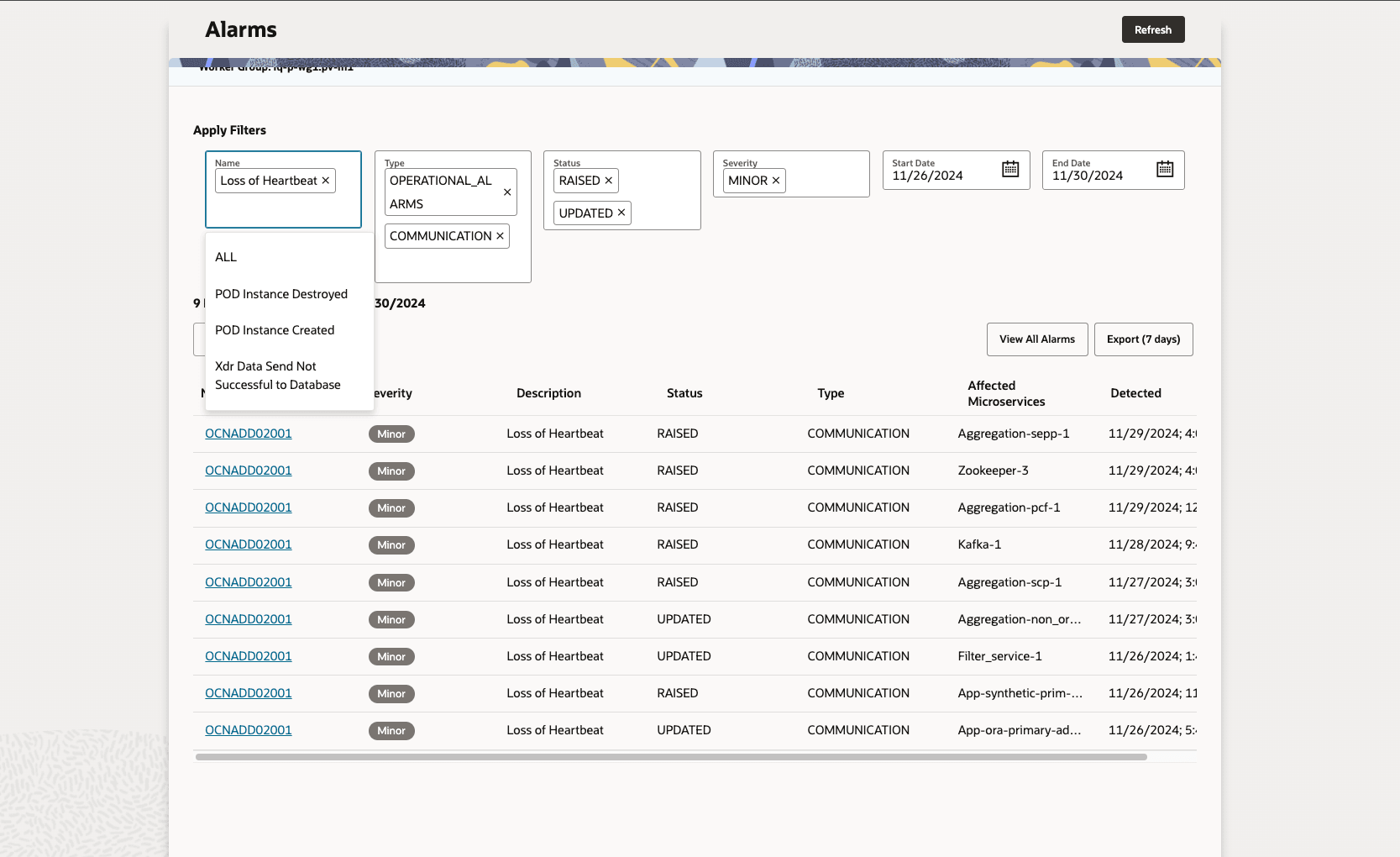The width and height of the screenshot is (1400, 857).
Task: Open OCNADD02001 link for Aggregation-pcf-1
Action: [249, 507]
